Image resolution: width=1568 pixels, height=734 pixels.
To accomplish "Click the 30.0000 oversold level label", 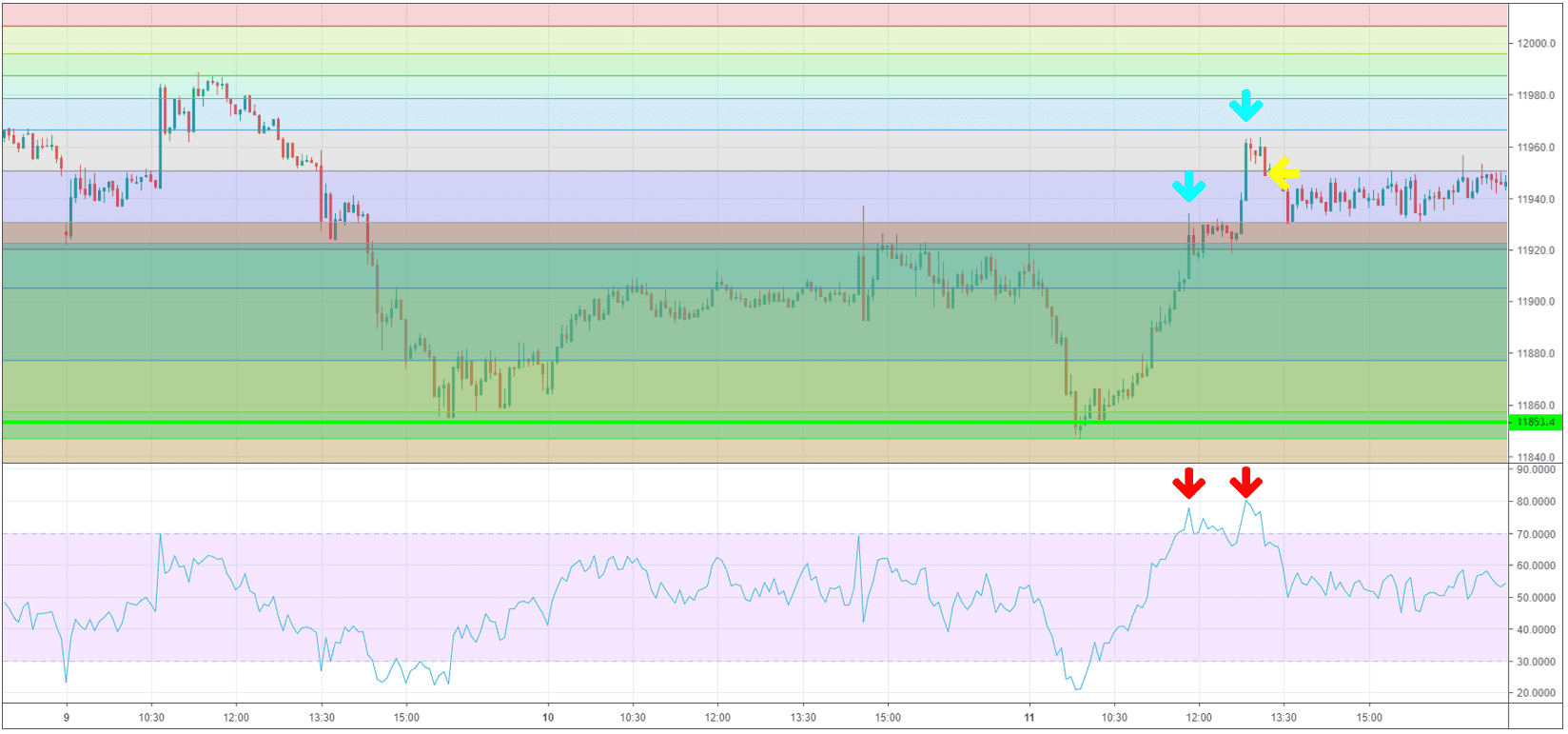I will pos(1536,662).
